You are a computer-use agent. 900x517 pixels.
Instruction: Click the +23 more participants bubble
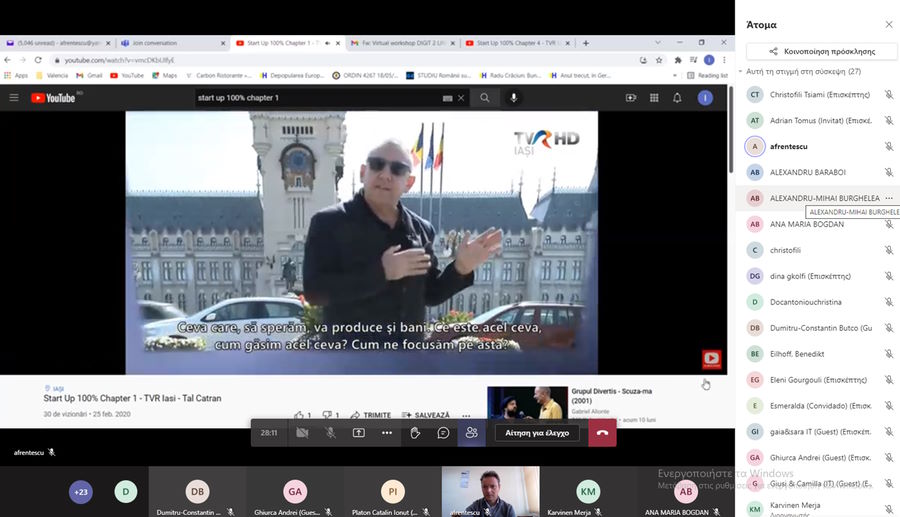(81, 491)
